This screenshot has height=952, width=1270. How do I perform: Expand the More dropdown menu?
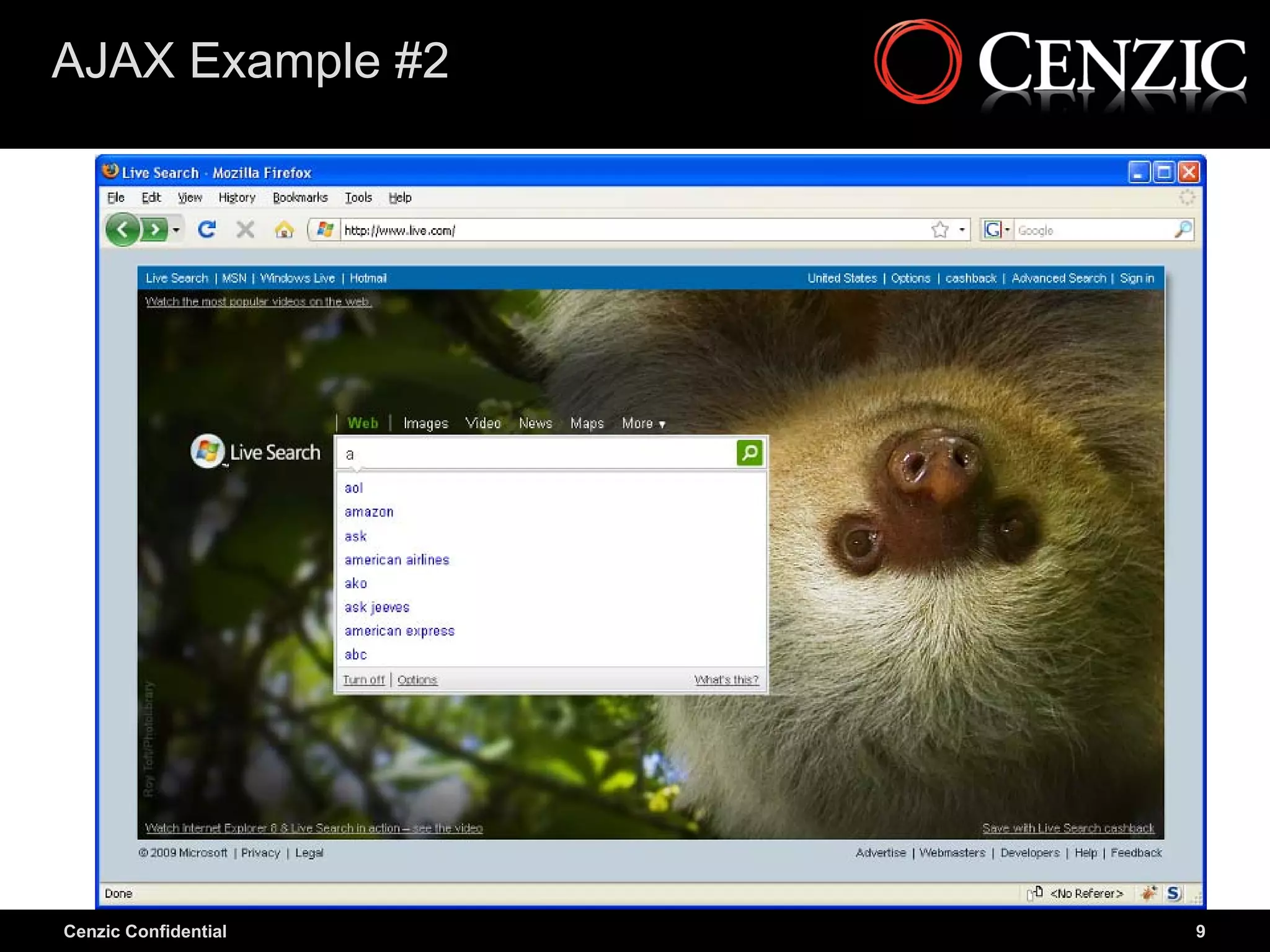tap(644, 423)
